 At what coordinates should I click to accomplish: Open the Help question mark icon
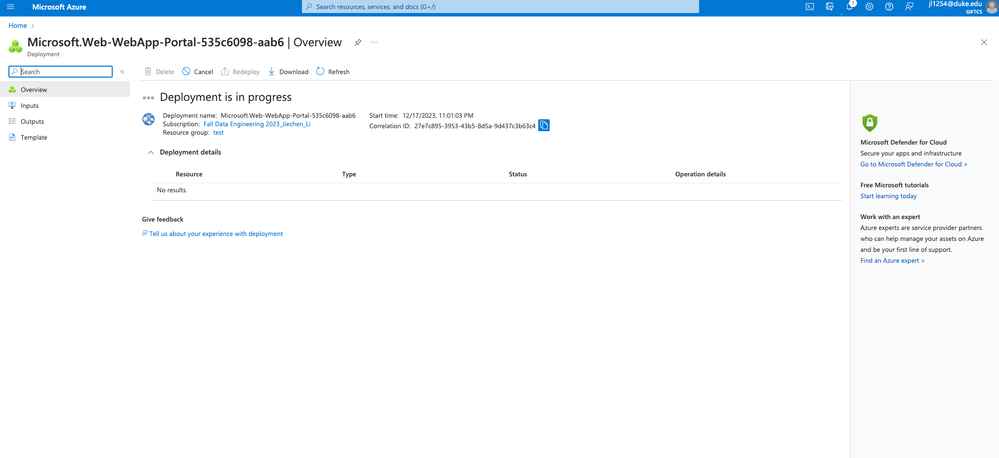[x=889, y=7]
